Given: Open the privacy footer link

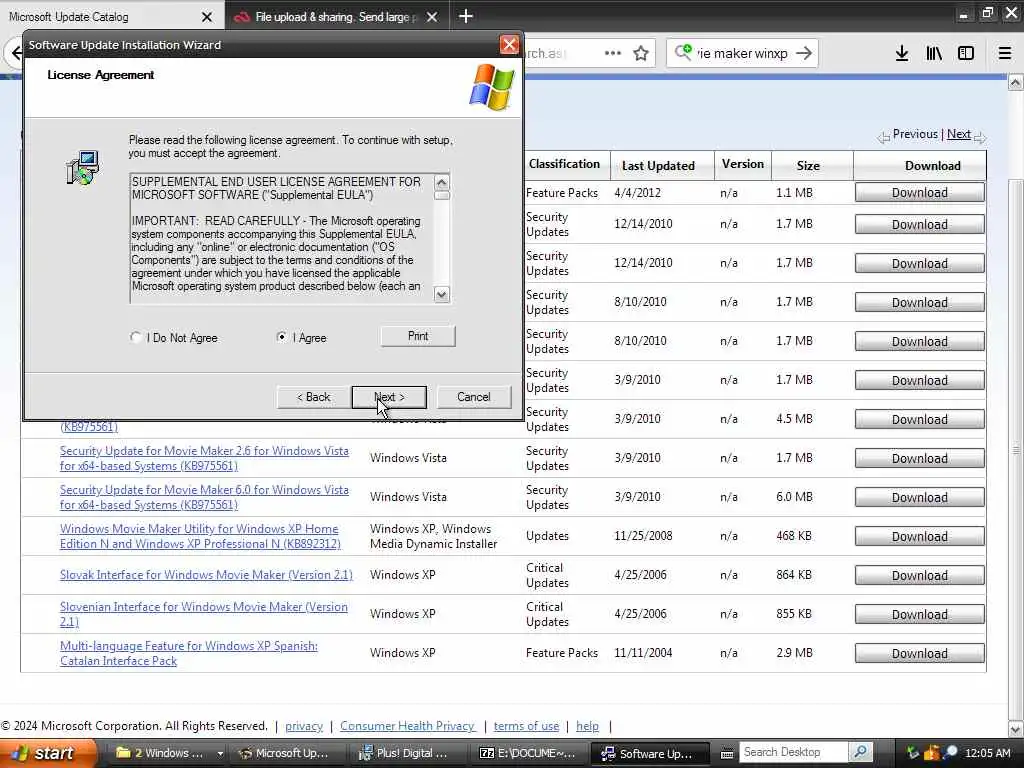Looking at the screenshot, I should pyautogui.click(x=304, y=726).
